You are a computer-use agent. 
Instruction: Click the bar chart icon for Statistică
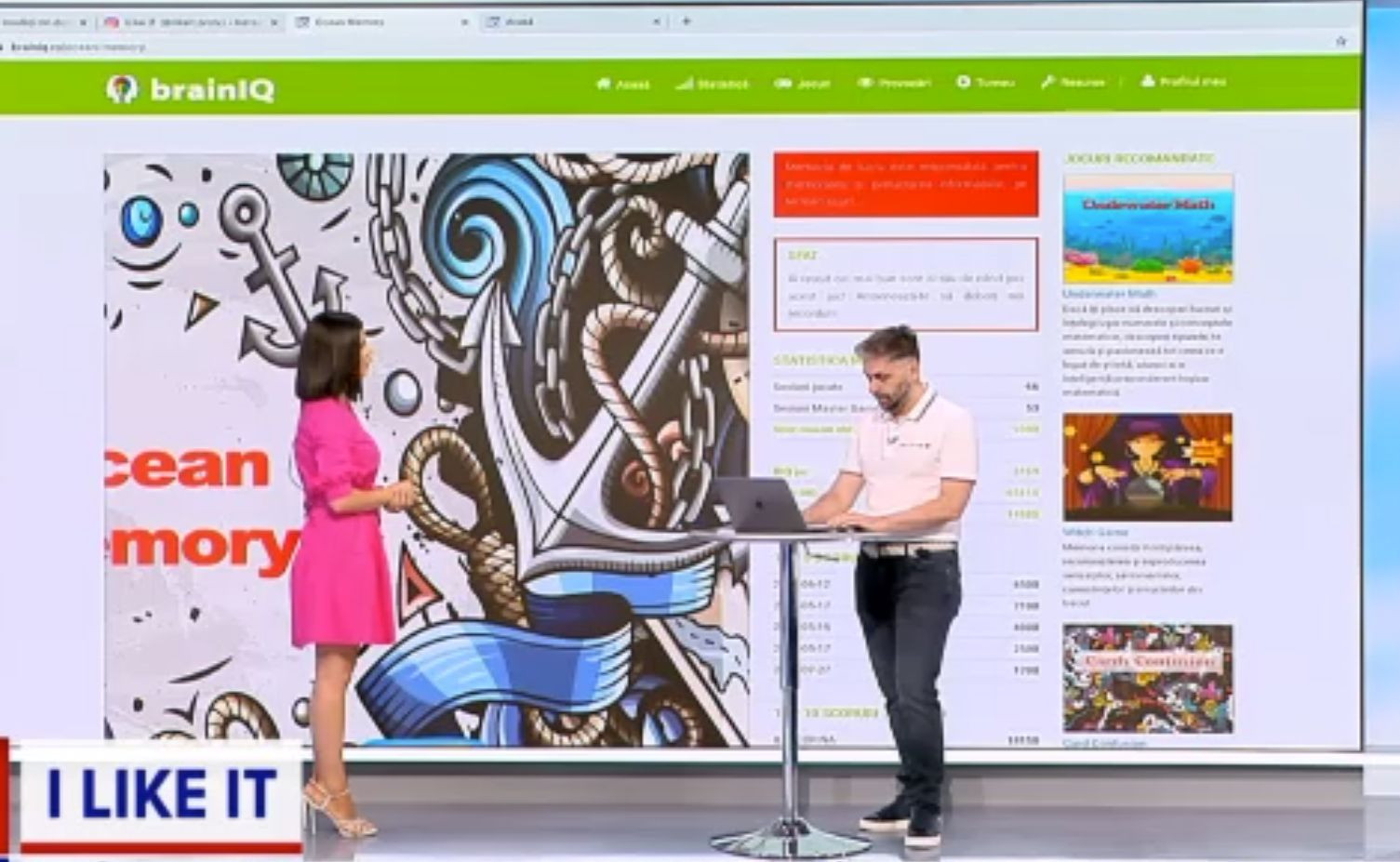pos(684,84)
